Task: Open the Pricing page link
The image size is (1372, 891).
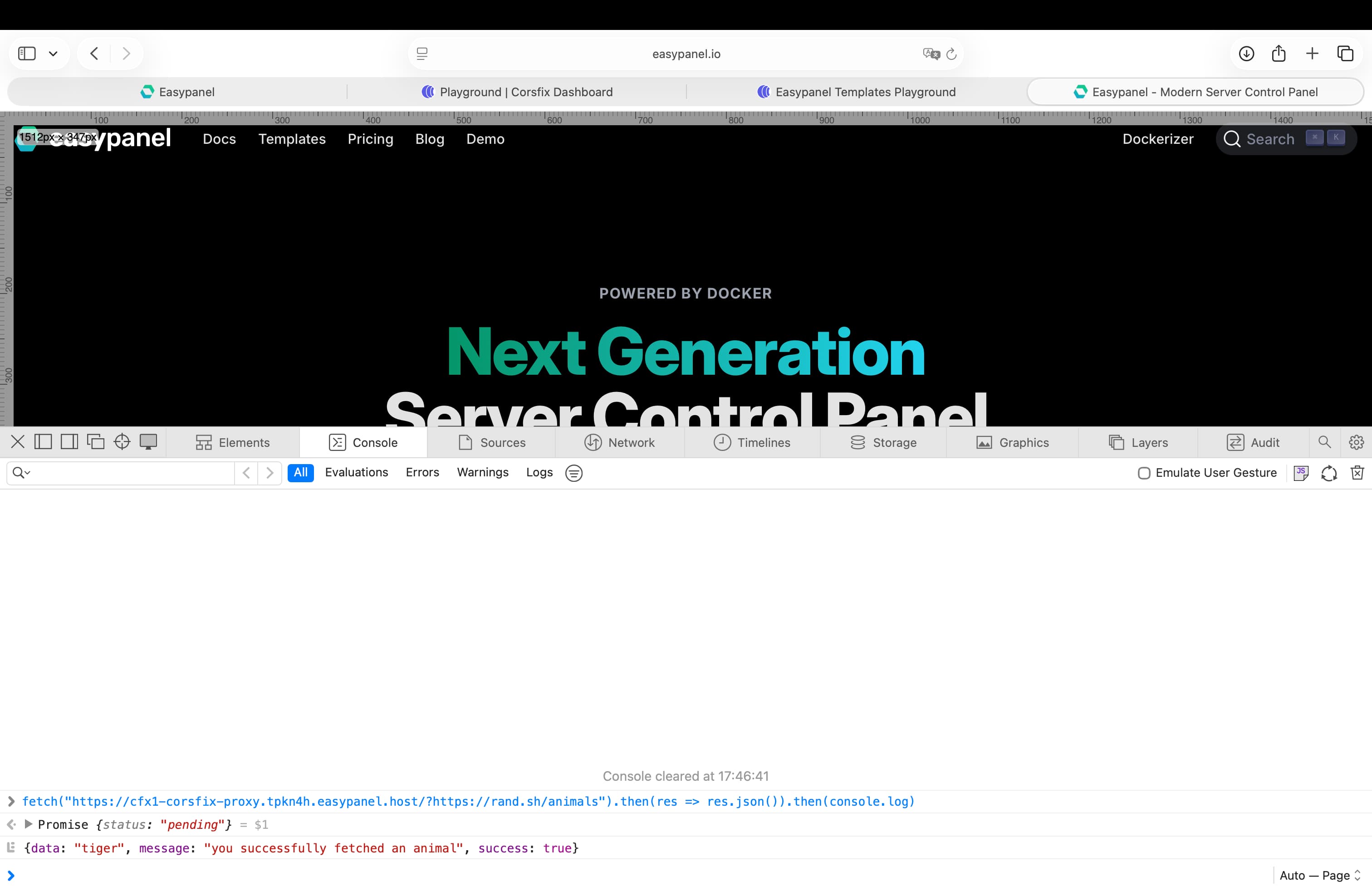Action: point(370,139)
